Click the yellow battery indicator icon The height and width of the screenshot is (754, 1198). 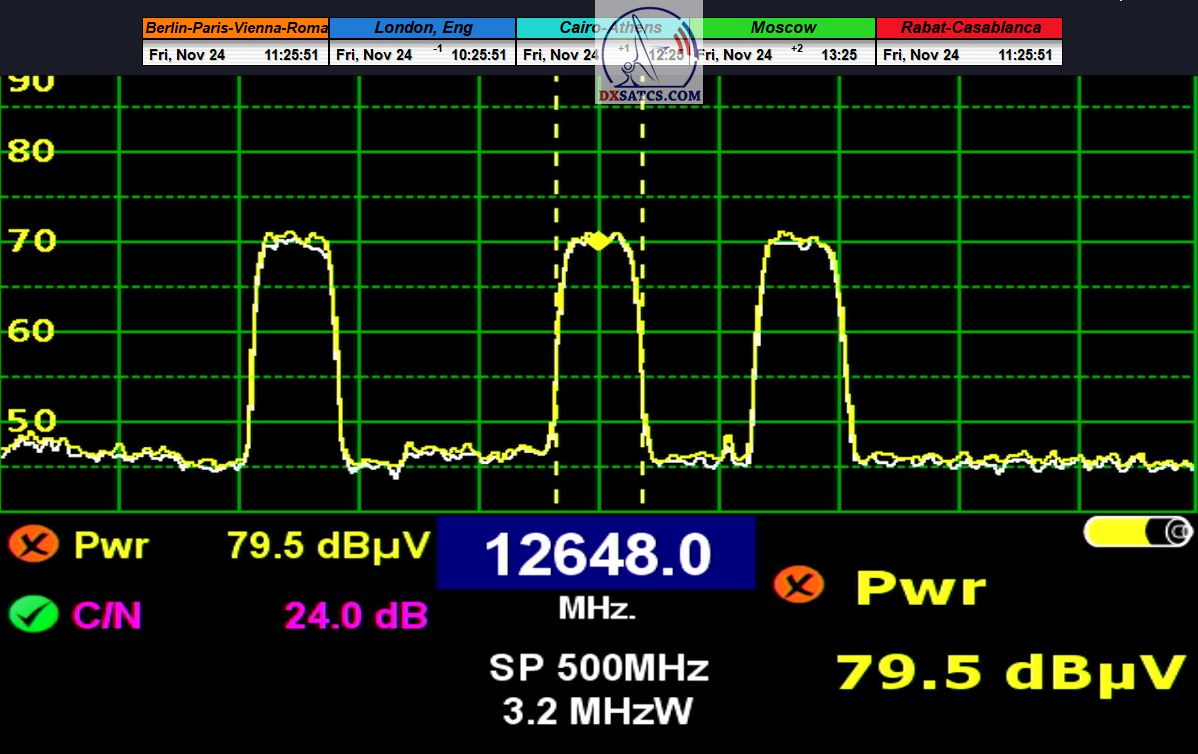1138,531
